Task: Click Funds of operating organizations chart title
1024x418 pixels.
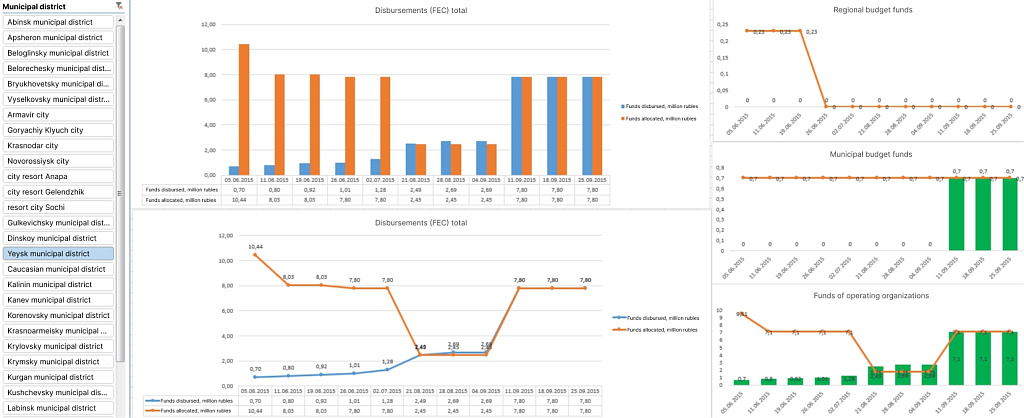Action: 872,296
